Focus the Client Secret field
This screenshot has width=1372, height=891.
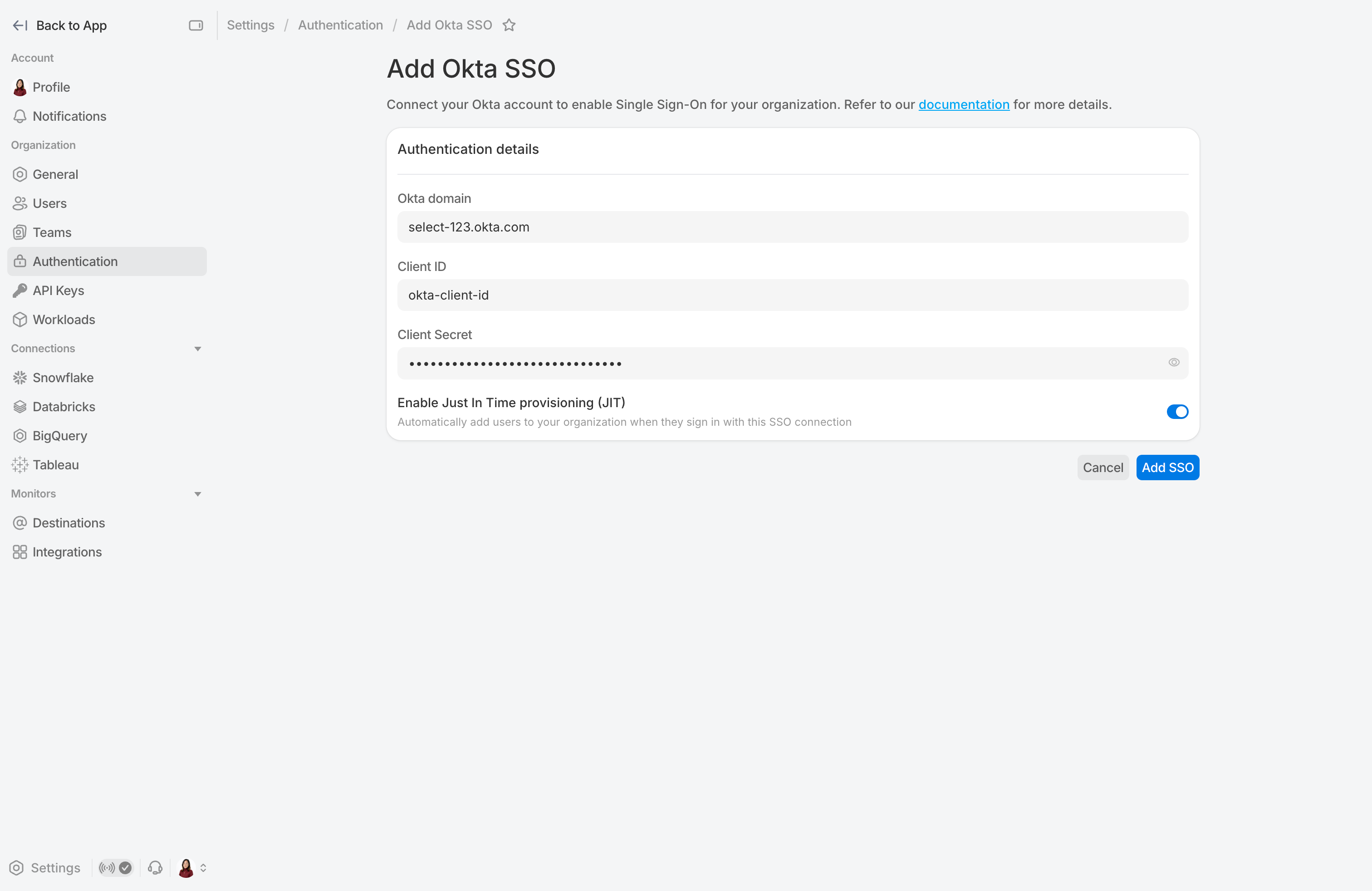(x=793, y=363)
